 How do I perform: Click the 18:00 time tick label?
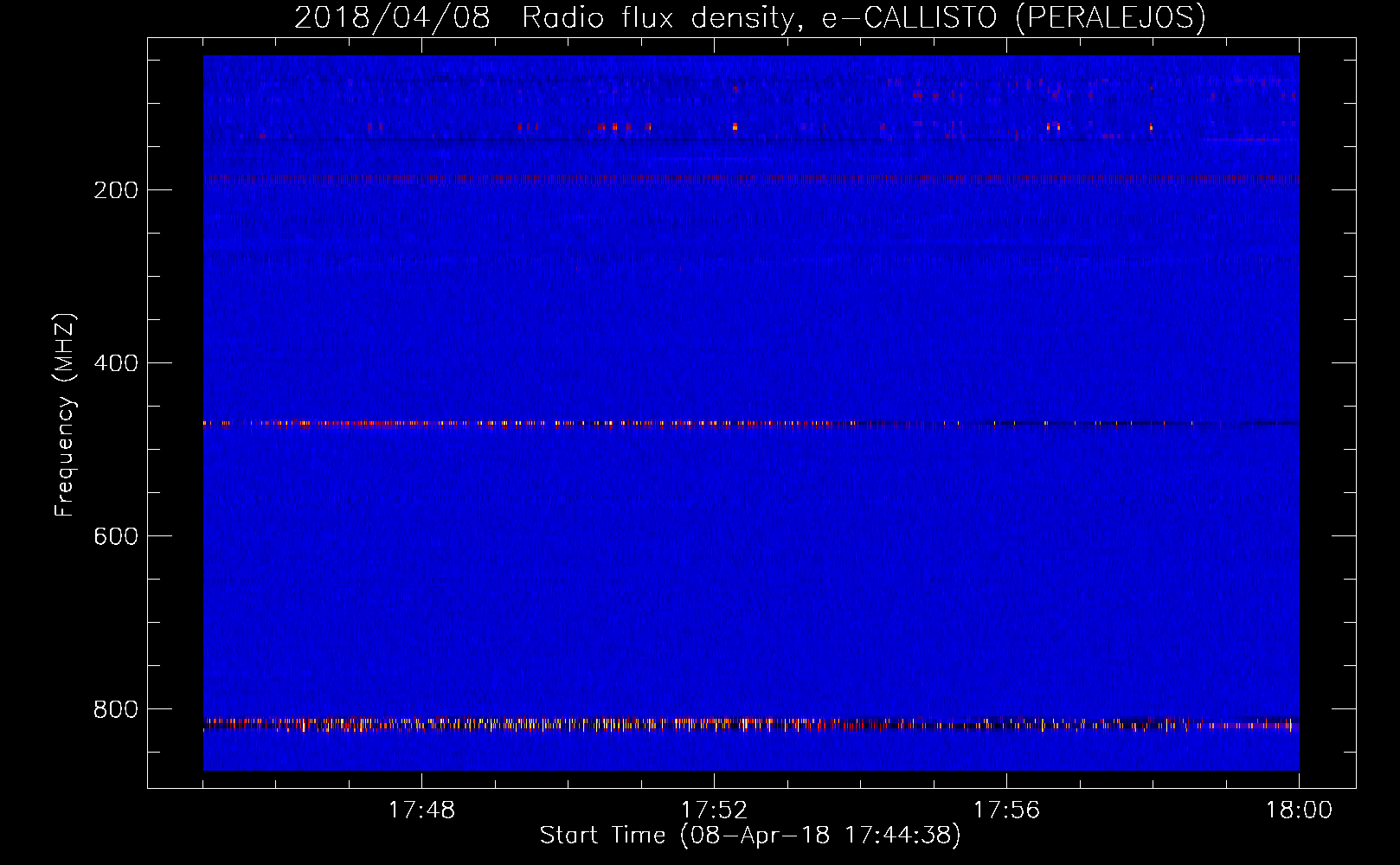point(1299,811)
